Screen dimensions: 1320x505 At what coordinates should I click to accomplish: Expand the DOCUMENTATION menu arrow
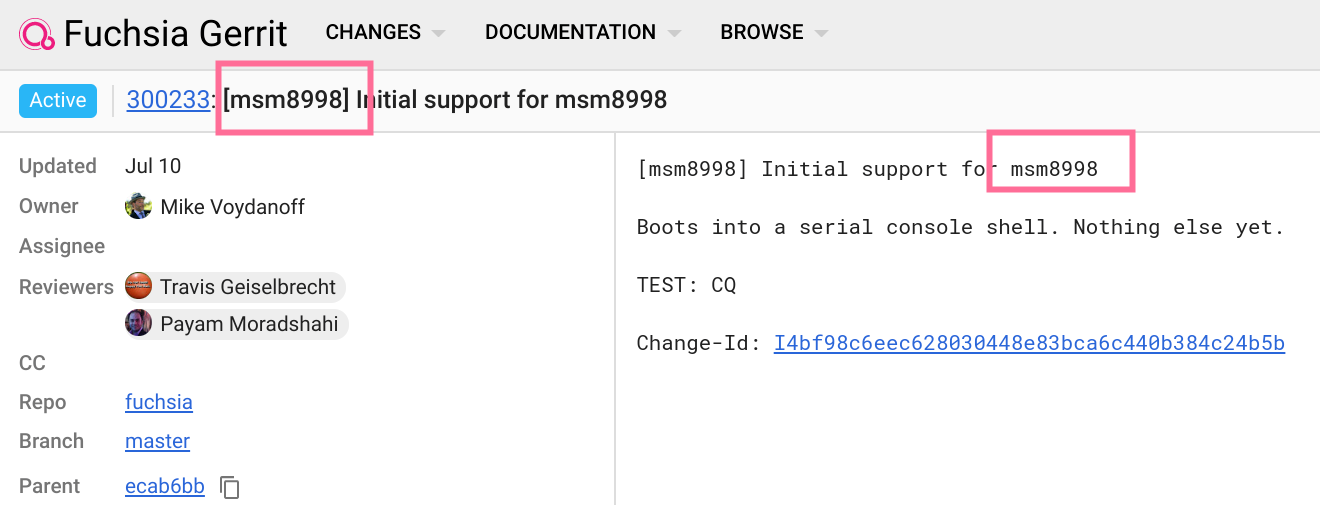pyautogui.click(x=674, y=33)
